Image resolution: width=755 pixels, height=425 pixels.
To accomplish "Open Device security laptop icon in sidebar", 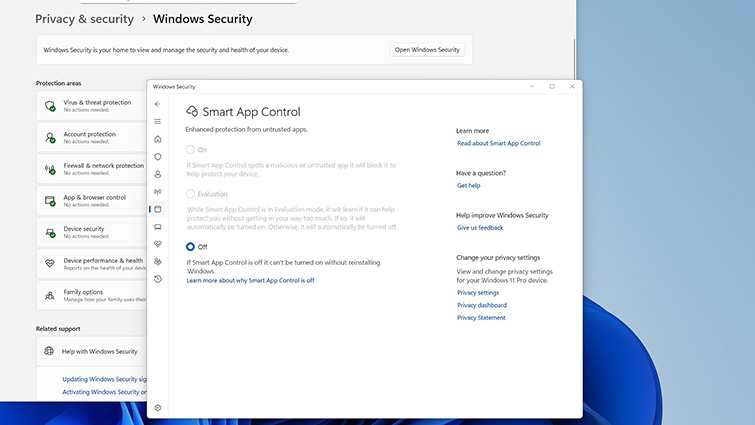I will coord(157,226).
